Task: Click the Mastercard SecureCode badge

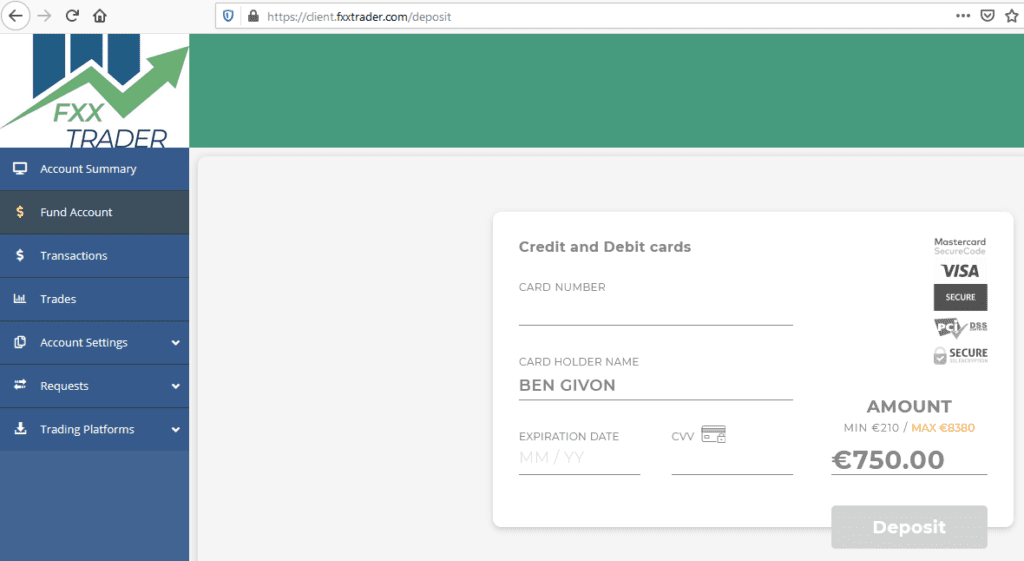Action: 960,246
